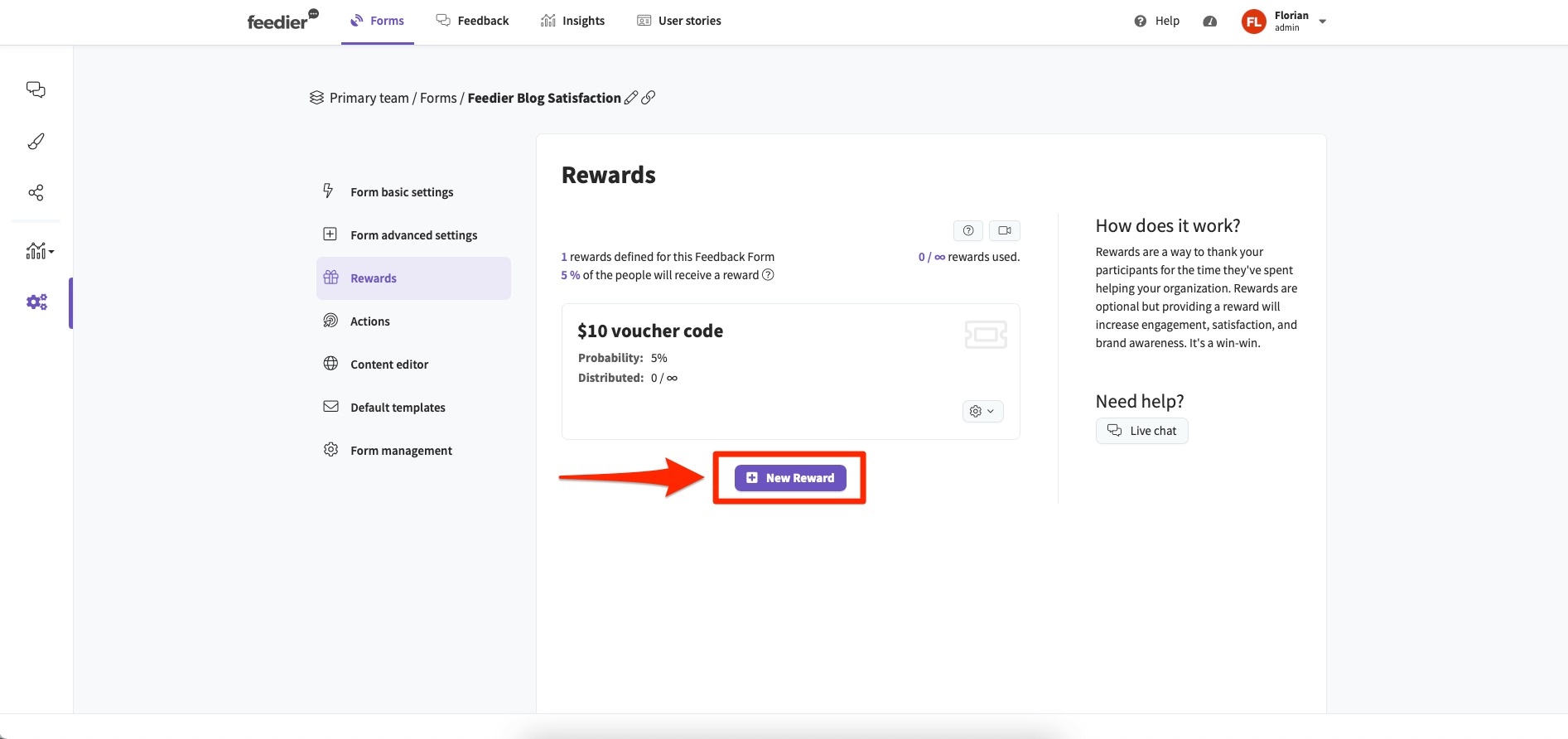Open Default templates section
1568x739 pixels.
click(413, 408)
